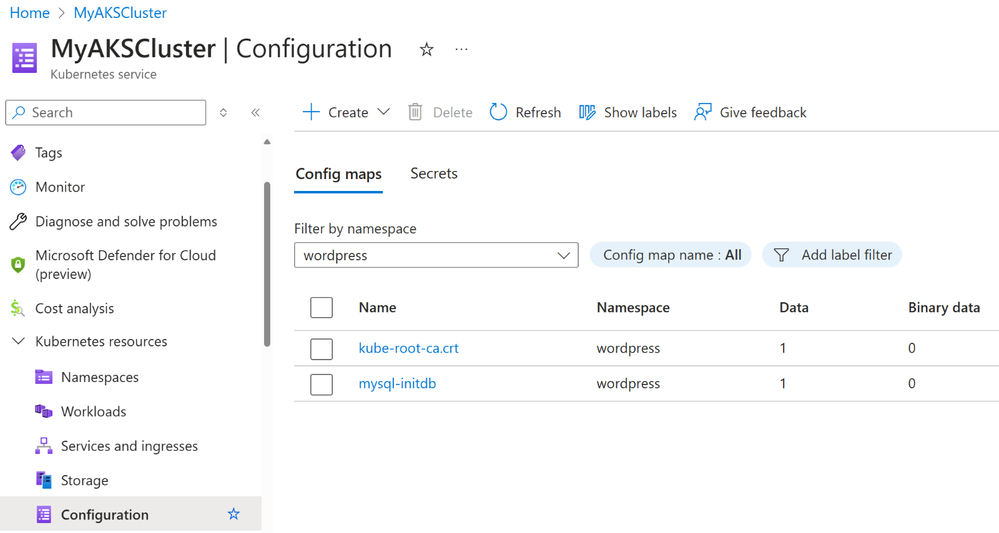This screenshot has width=999, height=533.
Task: Click the wordpress namespace cell for mysql-initdb
Action: 628,384
